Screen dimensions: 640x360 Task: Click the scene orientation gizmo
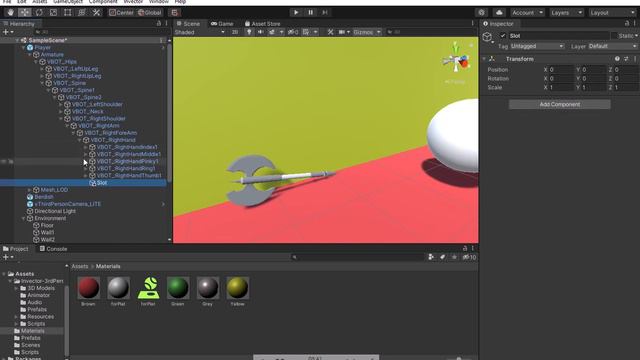point(456,61)
